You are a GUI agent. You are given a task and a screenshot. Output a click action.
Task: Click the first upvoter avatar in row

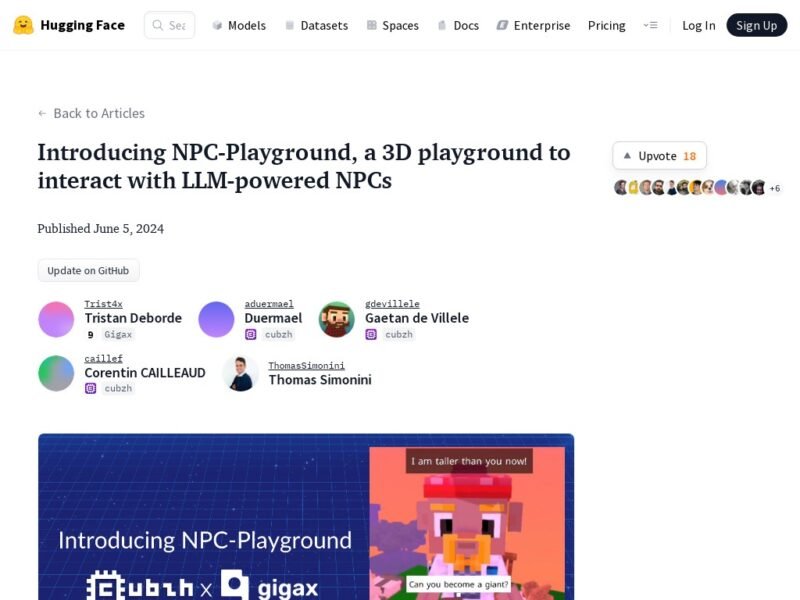pos(620,188)
